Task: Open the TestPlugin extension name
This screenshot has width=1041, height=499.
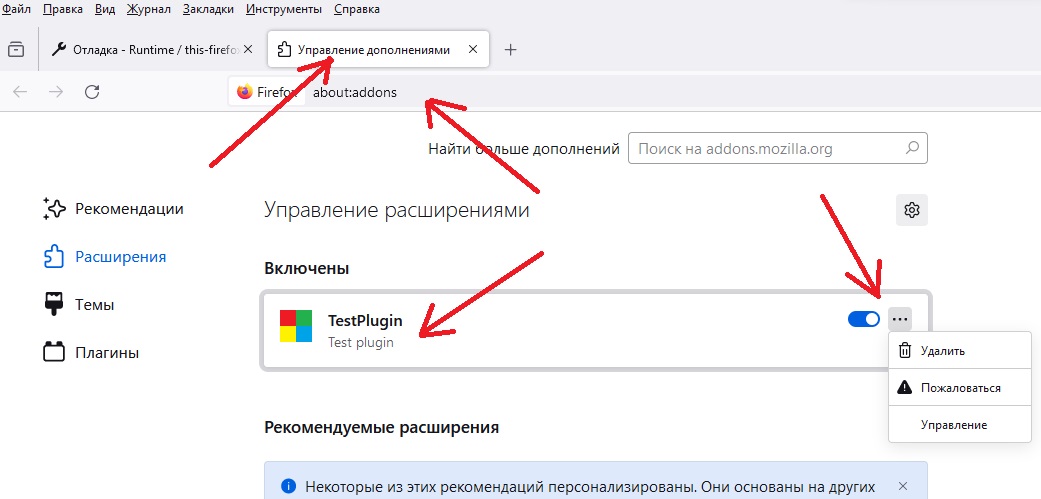Action: click(x=365, y=321)
